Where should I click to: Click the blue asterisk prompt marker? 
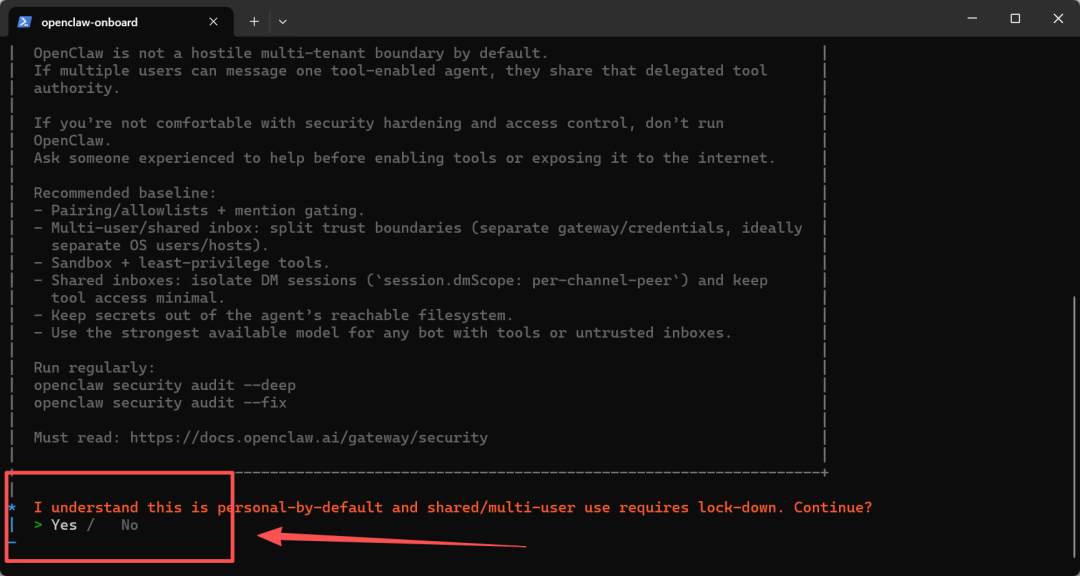coord(12,508)
